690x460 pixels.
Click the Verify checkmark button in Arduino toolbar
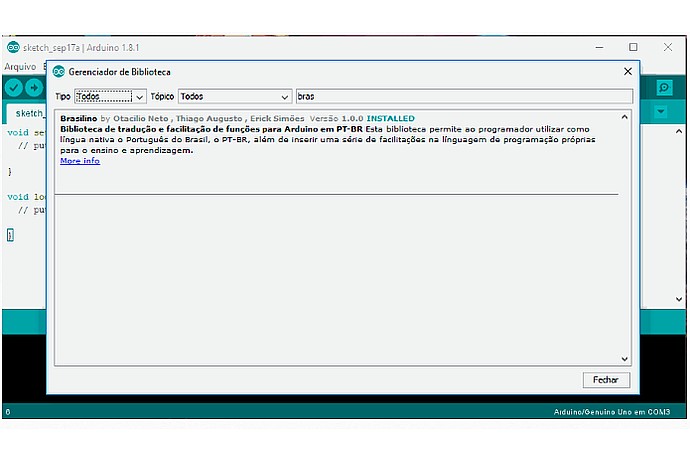(x=14, y=88)
